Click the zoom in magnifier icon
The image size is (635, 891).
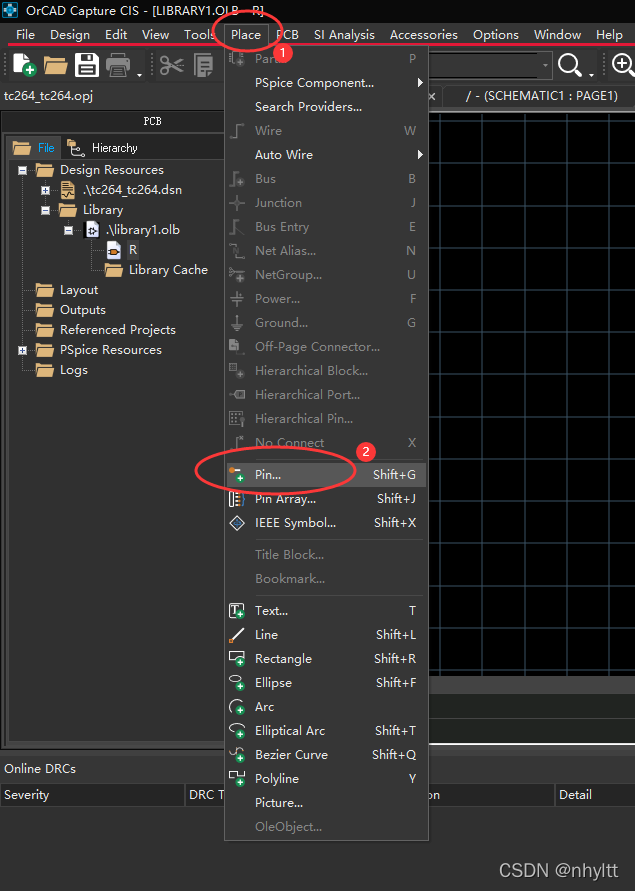pos(622,66)
